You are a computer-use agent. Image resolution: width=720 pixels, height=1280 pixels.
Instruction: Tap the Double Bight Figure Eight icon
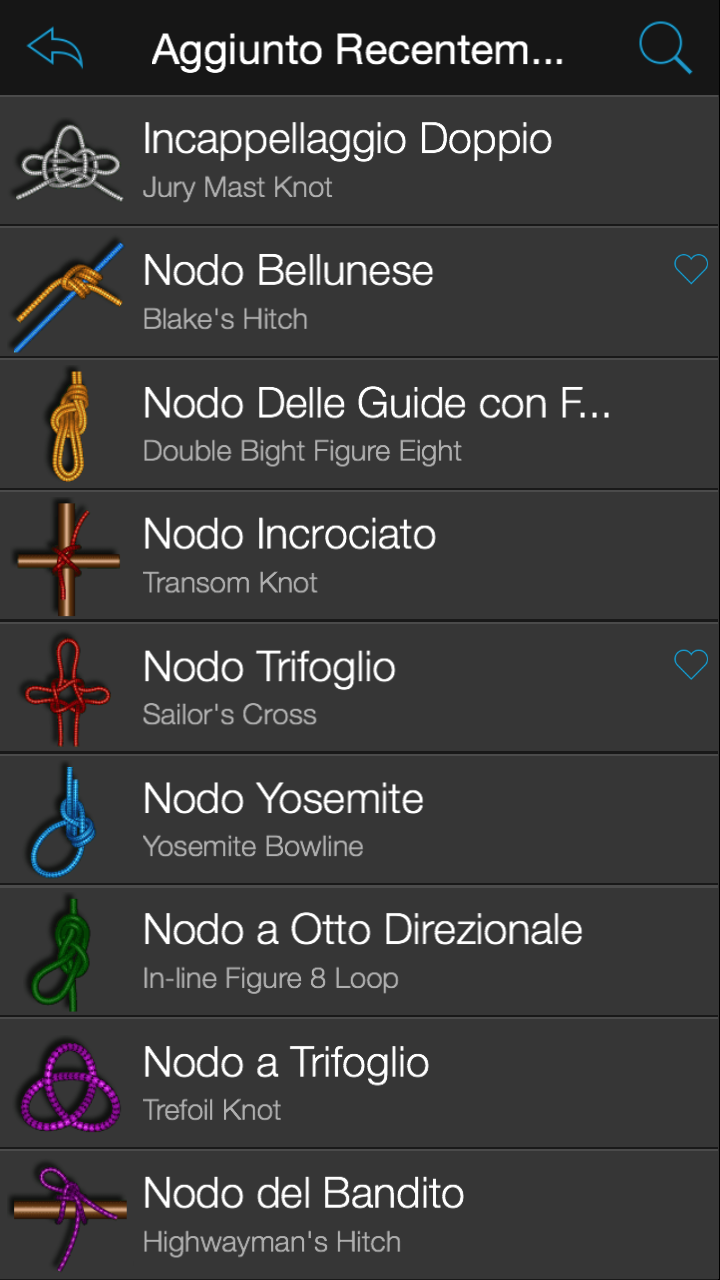(x=68, y=425)
